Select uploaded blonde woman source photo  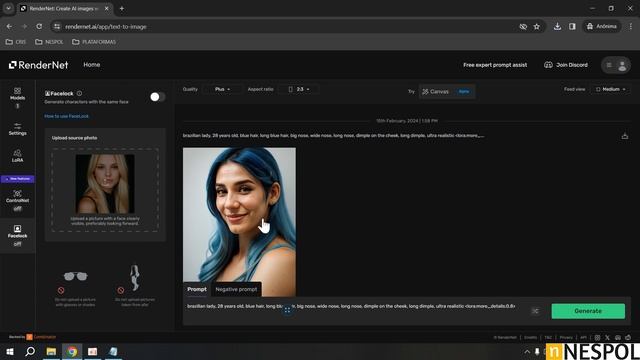105,184
